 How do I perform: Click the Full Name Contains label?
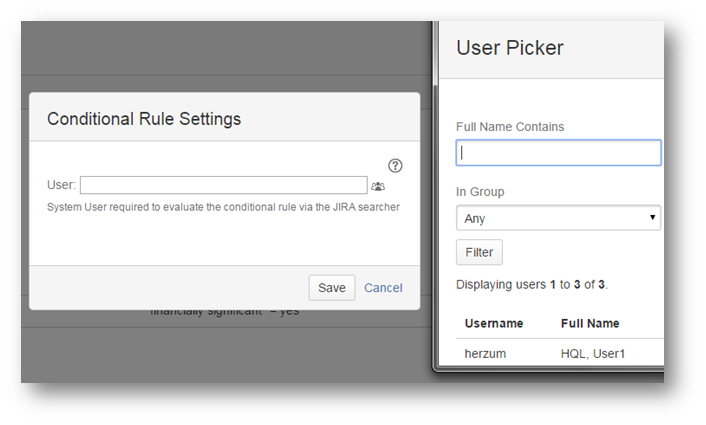pos(510,127)
